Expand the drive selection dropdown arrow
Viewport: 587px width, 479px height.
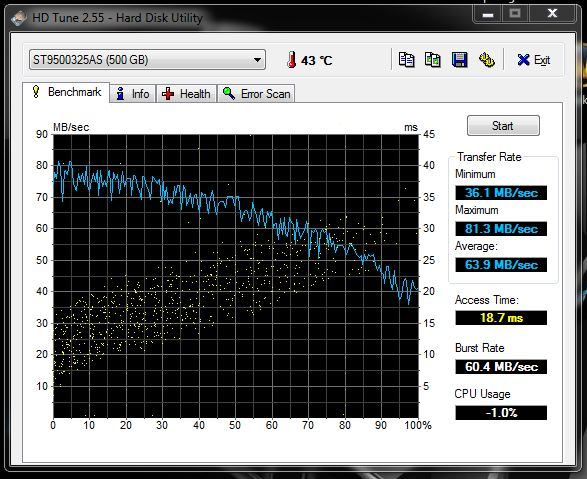tap(257, 60)
